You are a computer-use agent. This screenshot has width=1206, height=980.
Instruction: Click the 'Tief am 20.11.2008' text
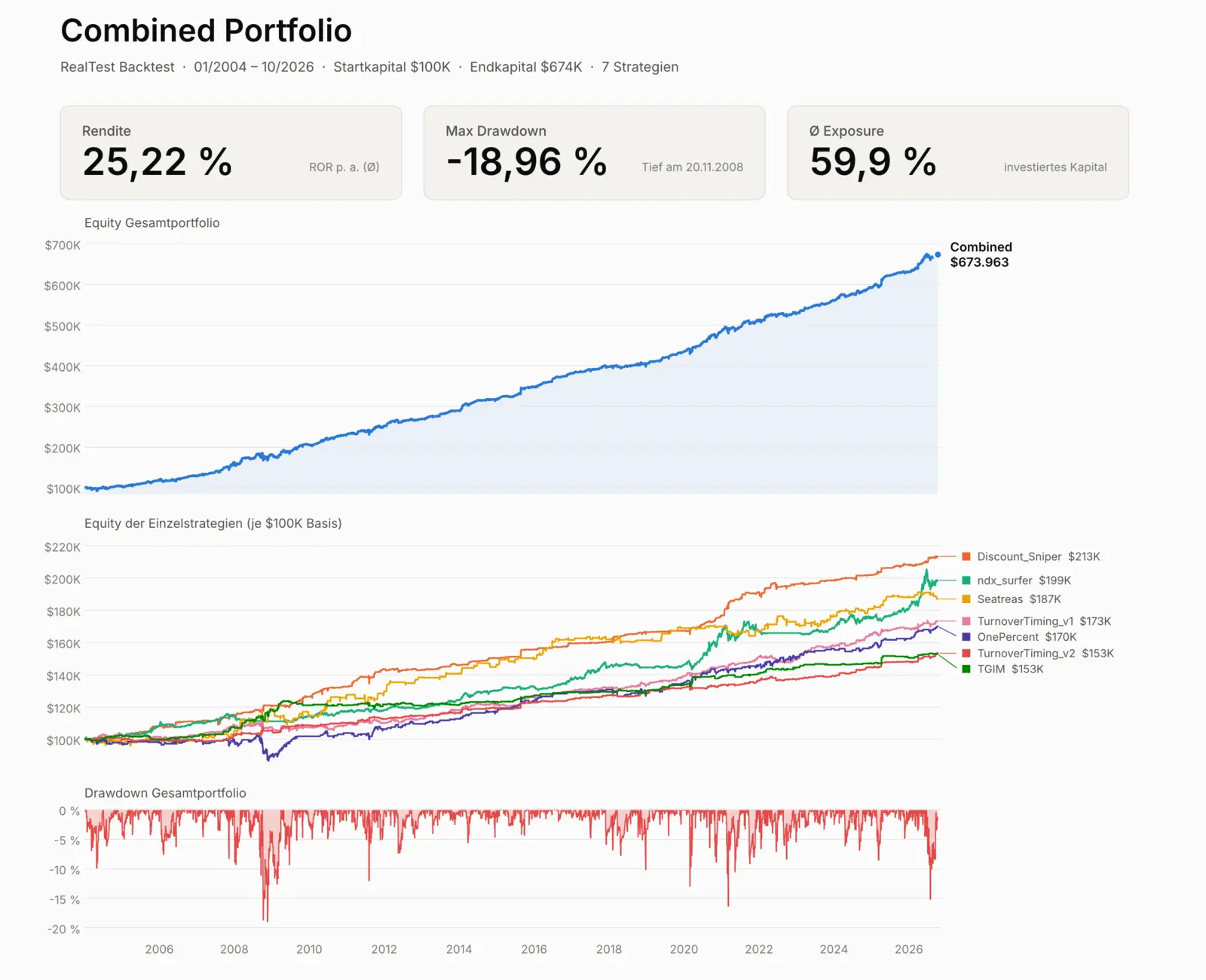point(692,167)
